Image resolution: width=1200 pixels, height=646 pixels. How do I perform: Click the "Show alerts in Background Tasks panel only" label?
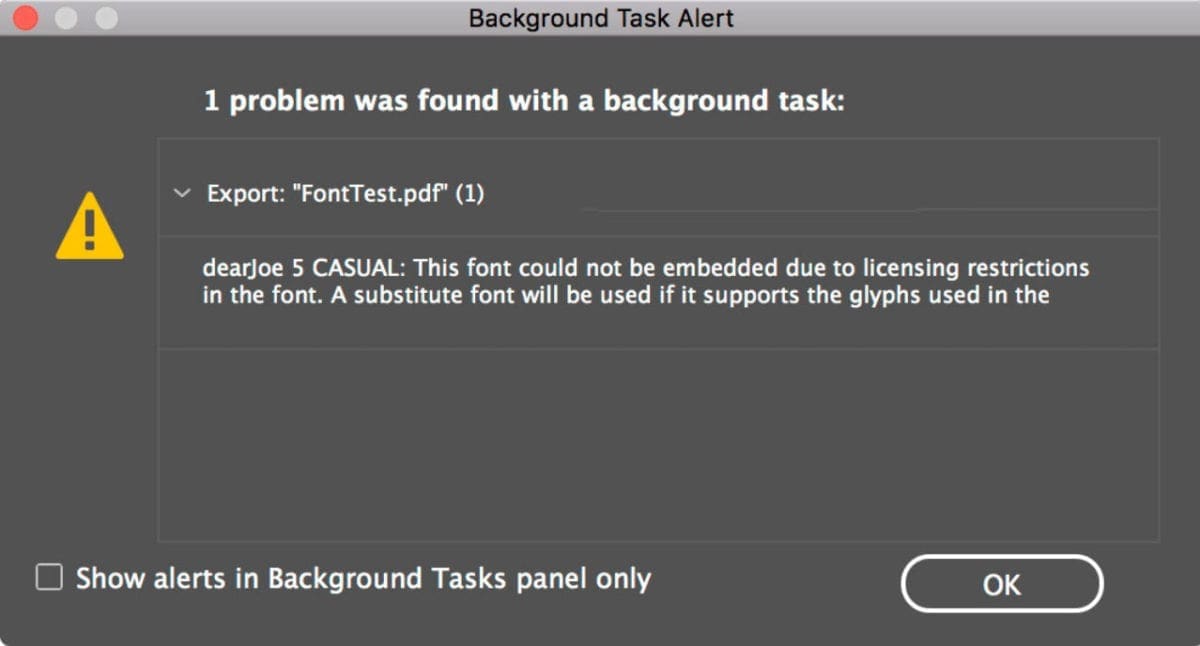click(363, 578)
